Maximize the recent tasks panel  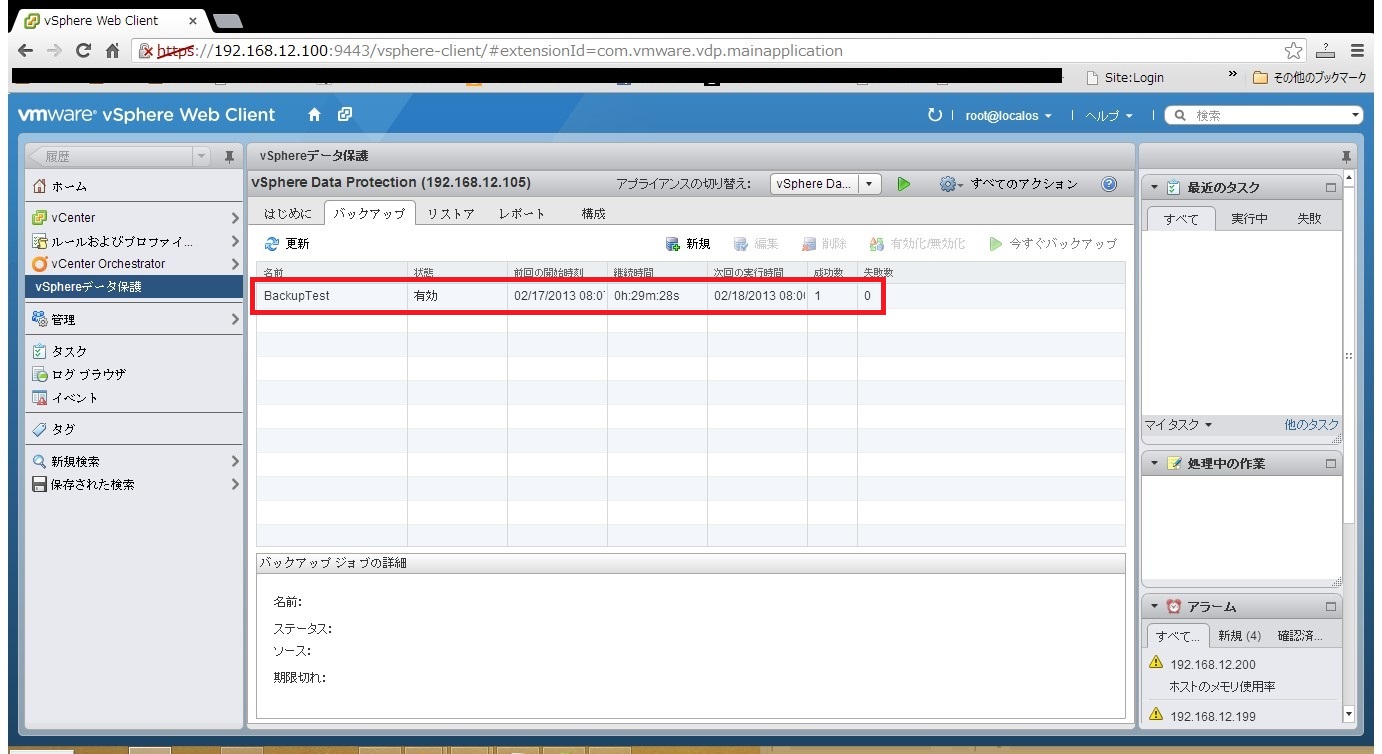(x=1330, y=187)
